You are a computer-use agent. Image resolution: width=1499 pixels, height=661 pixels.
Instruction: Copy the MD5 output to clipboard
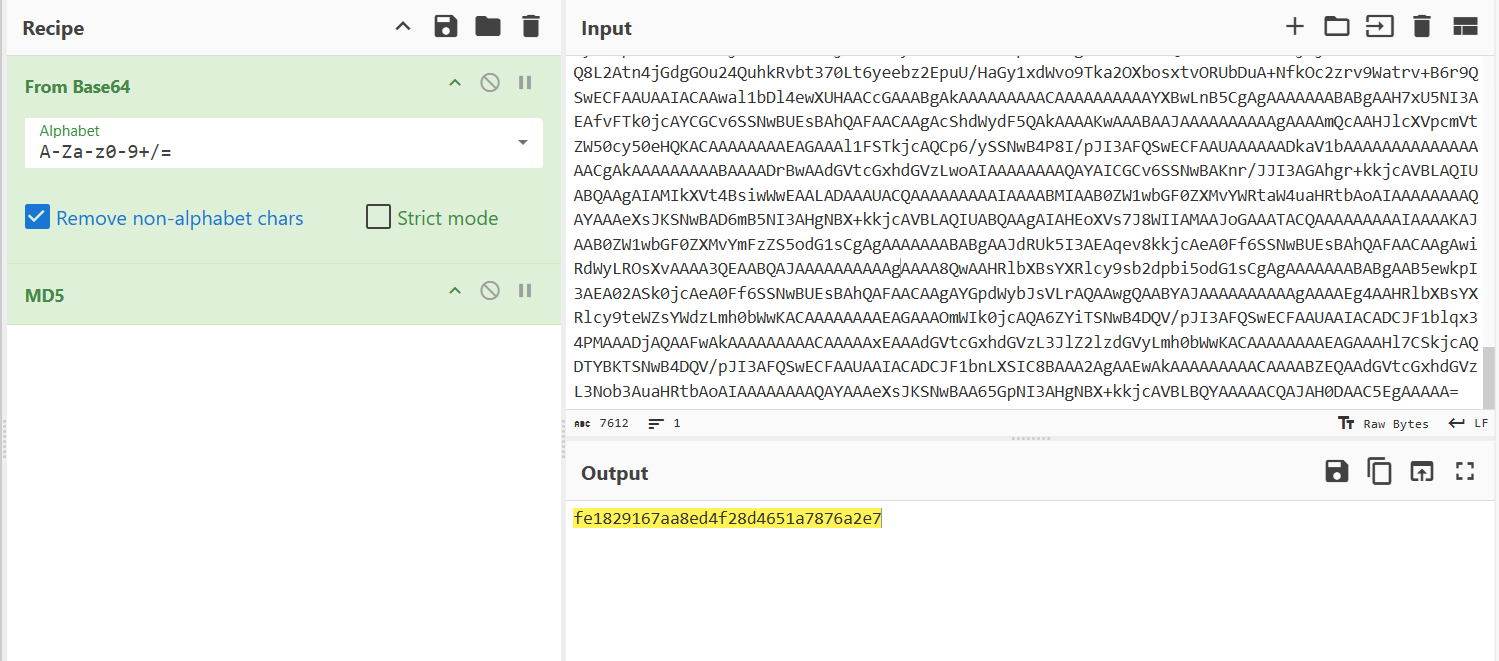click(x=1379, y=471)
